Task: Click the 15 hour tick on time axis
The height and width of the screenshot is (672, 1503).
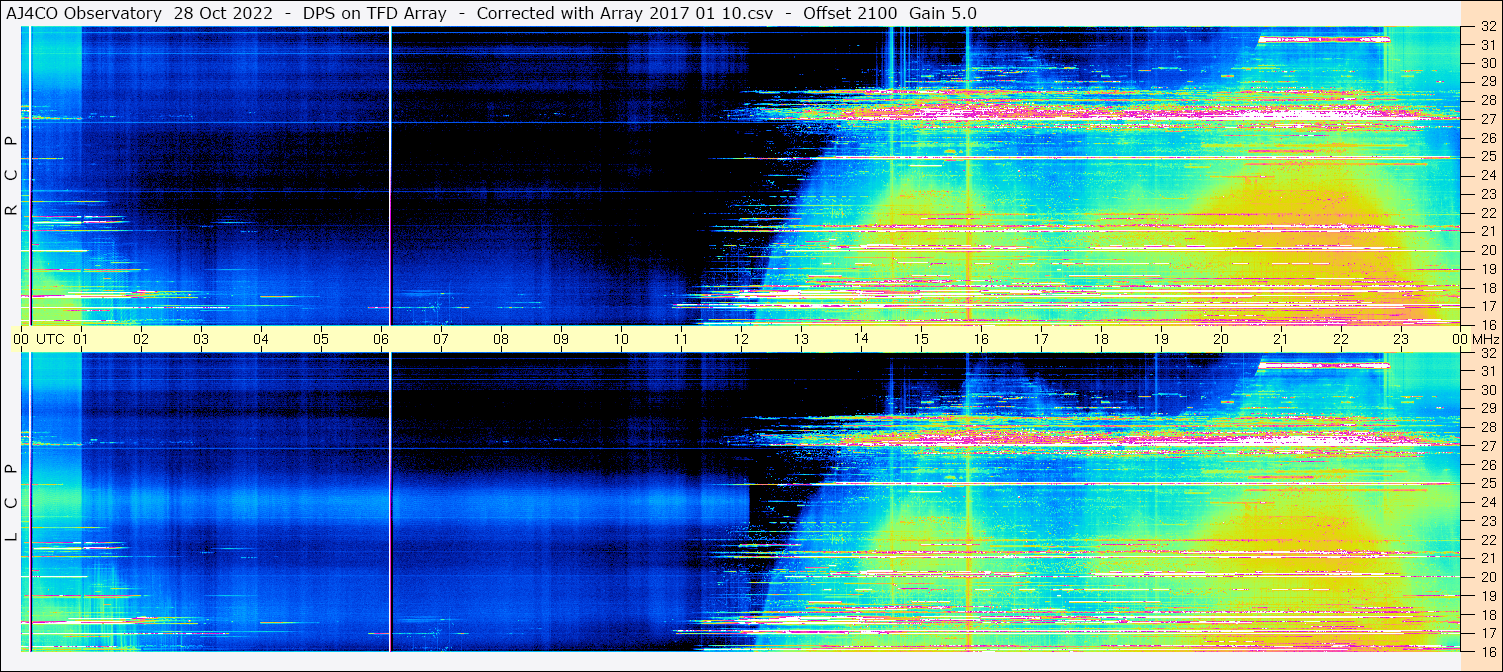Action: (921, 339)
